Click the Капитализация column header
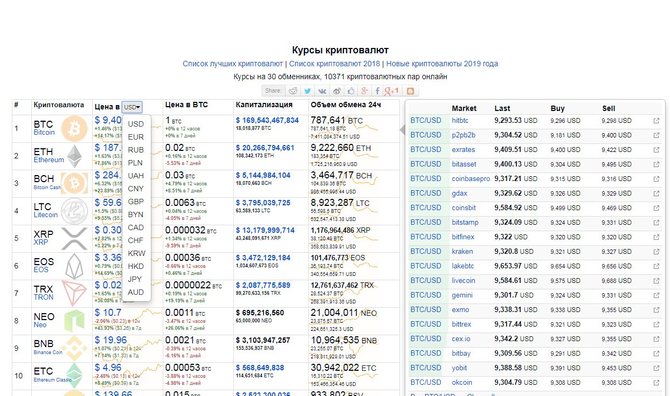The height and width of the screenshot is (396, 670). (264, 105)
